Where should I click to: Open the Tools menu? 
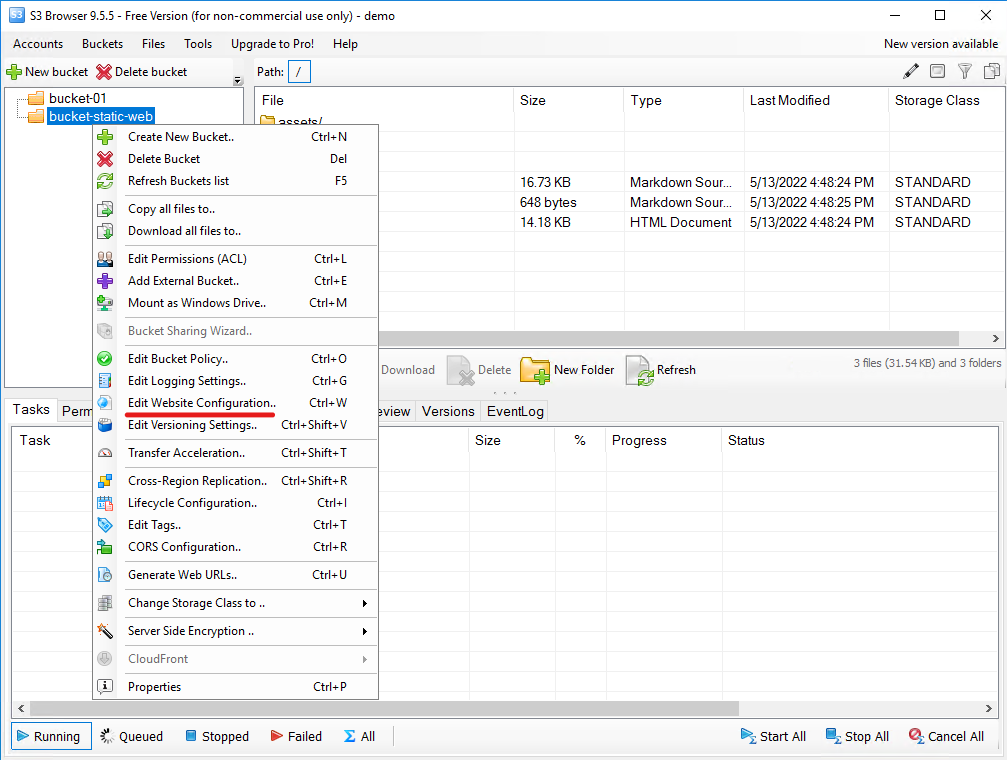click(197, 44)
